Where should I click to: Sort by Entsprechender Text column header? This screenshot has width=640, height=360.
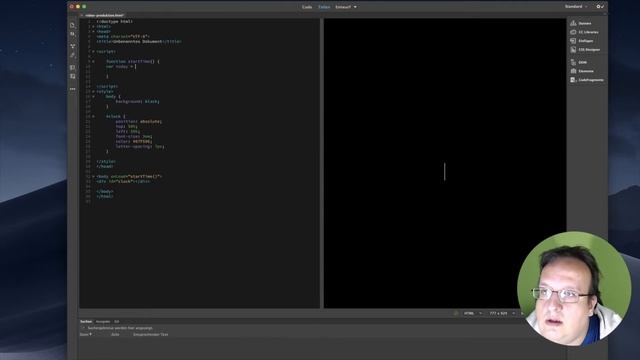(x=150, y=334)
